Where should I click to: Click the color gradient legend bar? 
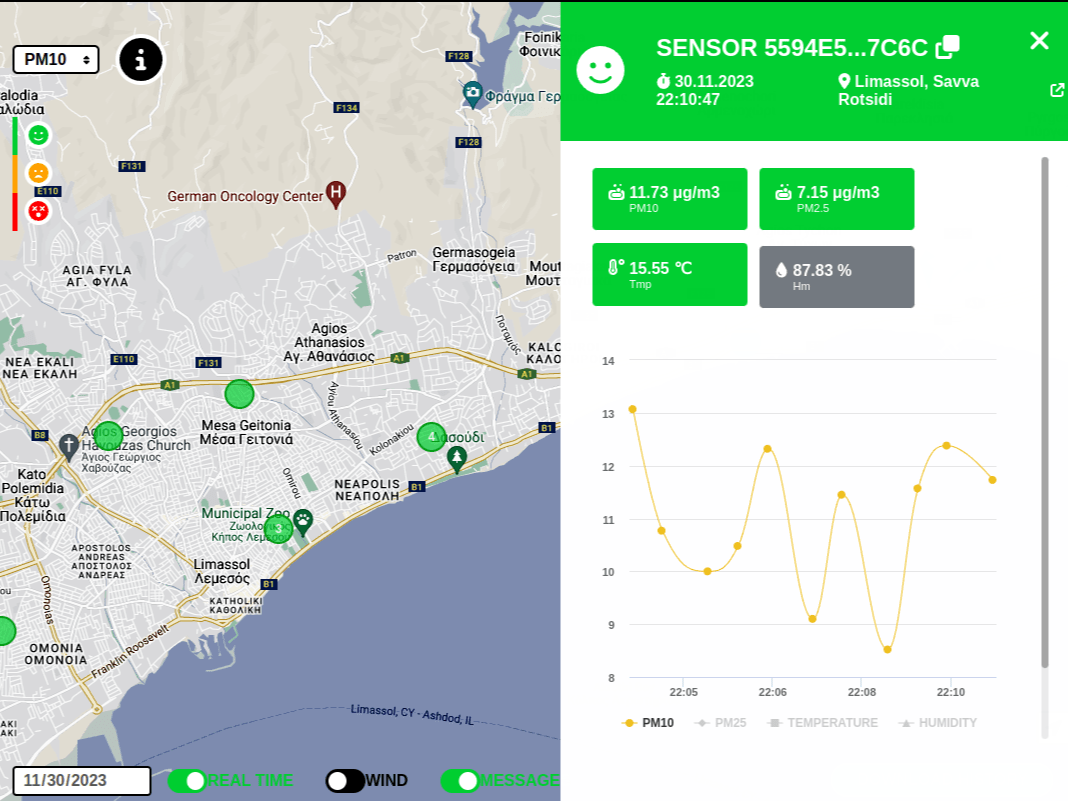coord(13,175)
